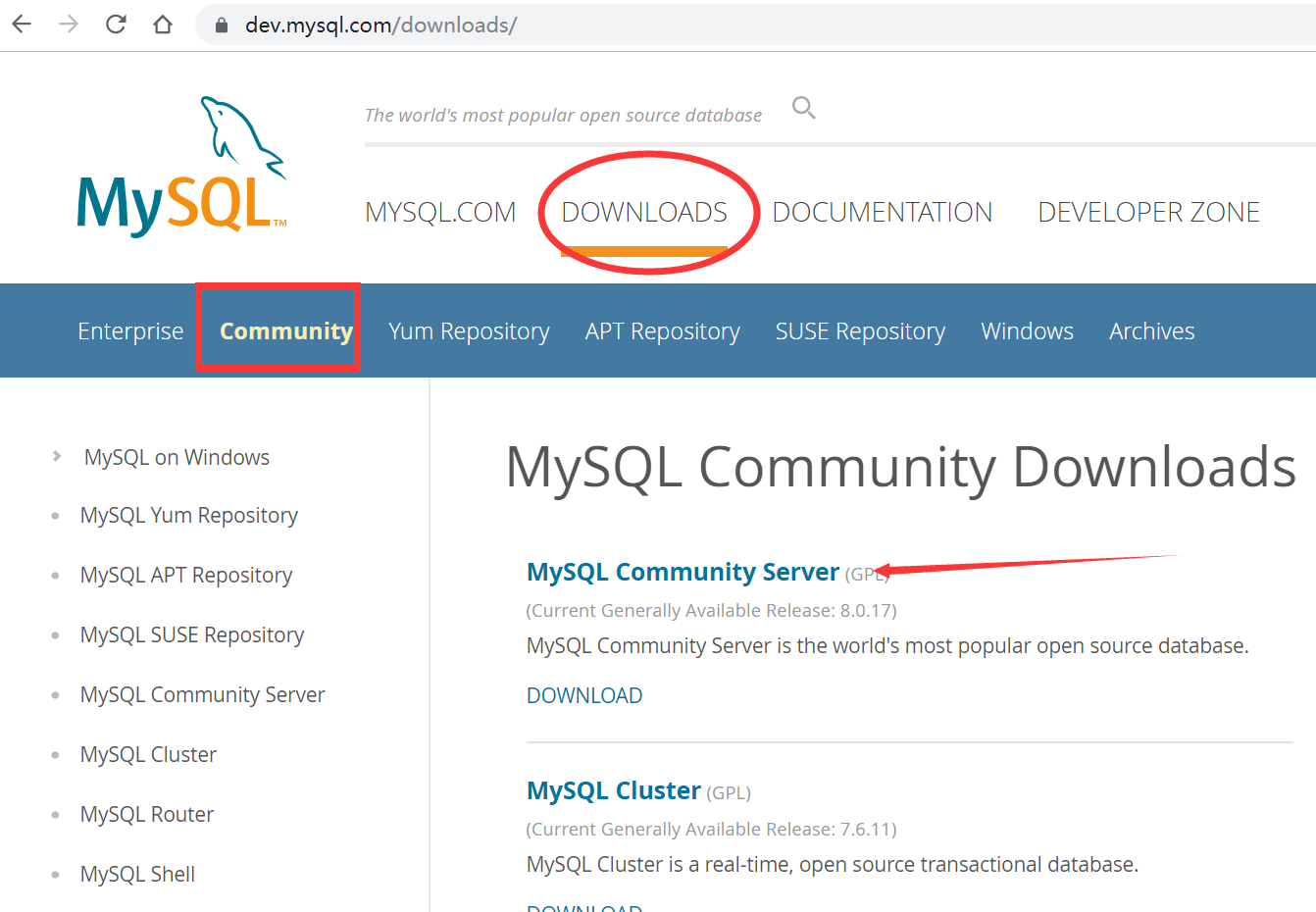Click the APT Repository navigation item
1316x912 pixels.
pyautogui.click(x=662, y=330)
